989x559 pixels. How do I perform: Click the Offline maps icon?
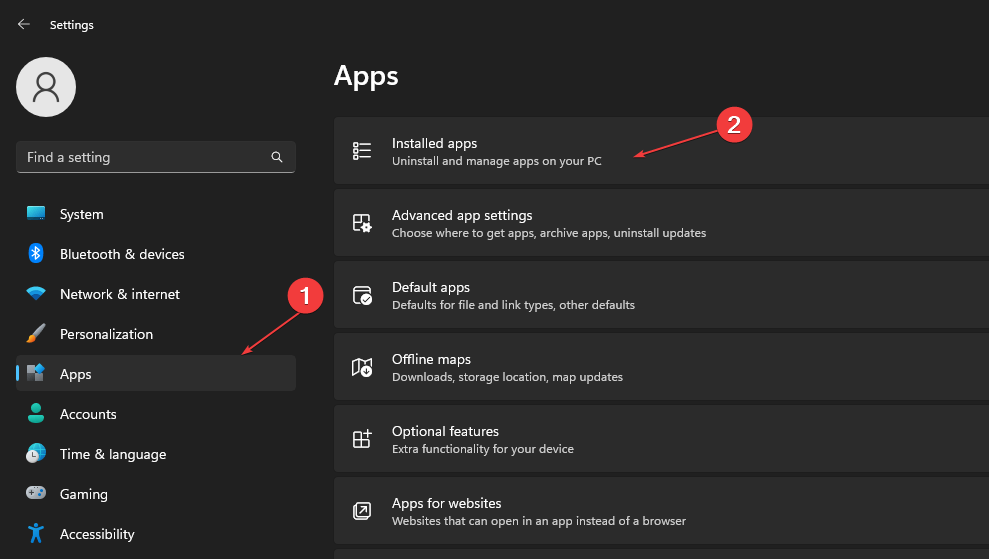(x=362, y=367)
